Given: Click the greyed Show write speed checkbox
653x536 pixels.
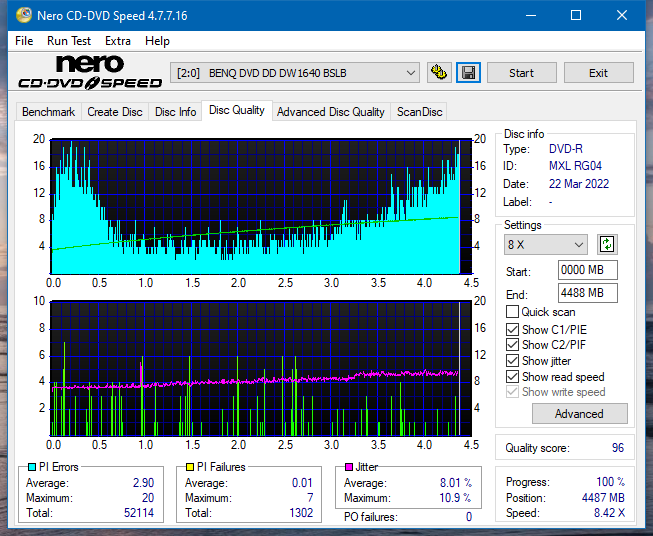Looking at the screenshot, I should [512, 392].
